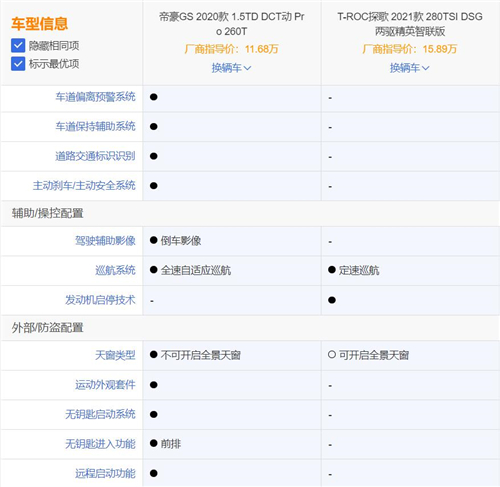Open the 车道保持辅助系统 link
This screenshot has height=487, width=500.
pyautogui.click(x=95, y=126)
